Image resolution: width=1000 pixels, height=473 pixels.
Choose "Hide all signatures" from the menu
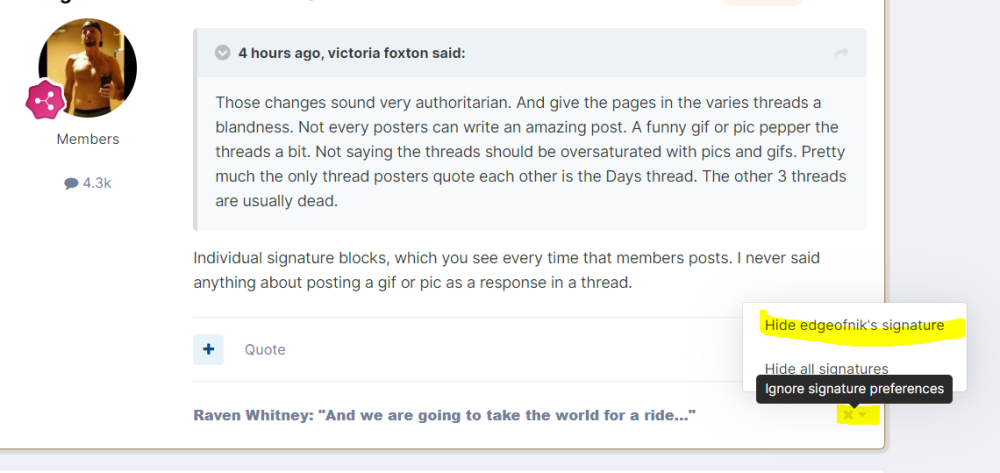(x=826, y=368)
